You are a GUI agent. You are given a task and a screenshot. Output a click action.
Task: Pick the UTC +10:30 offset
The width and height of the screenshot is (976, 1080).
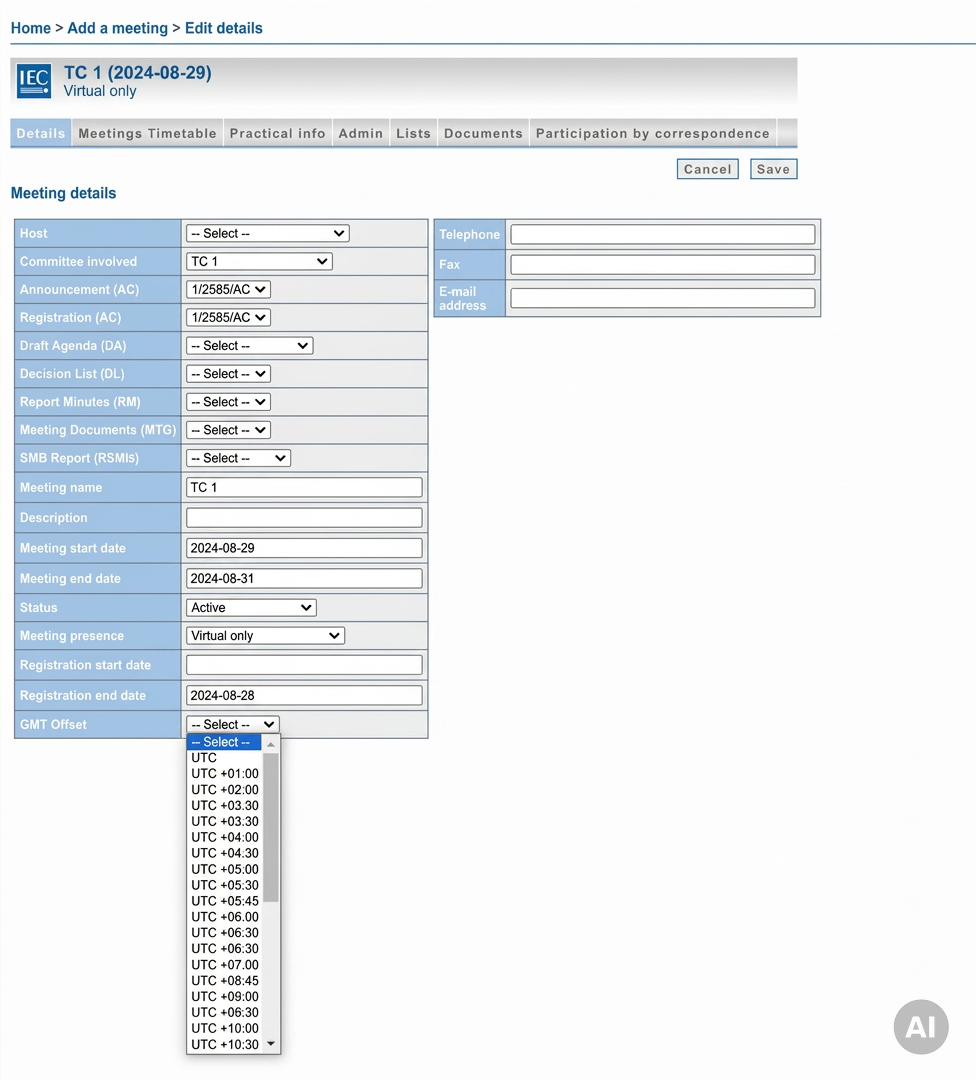click(x=225, y=1044)
